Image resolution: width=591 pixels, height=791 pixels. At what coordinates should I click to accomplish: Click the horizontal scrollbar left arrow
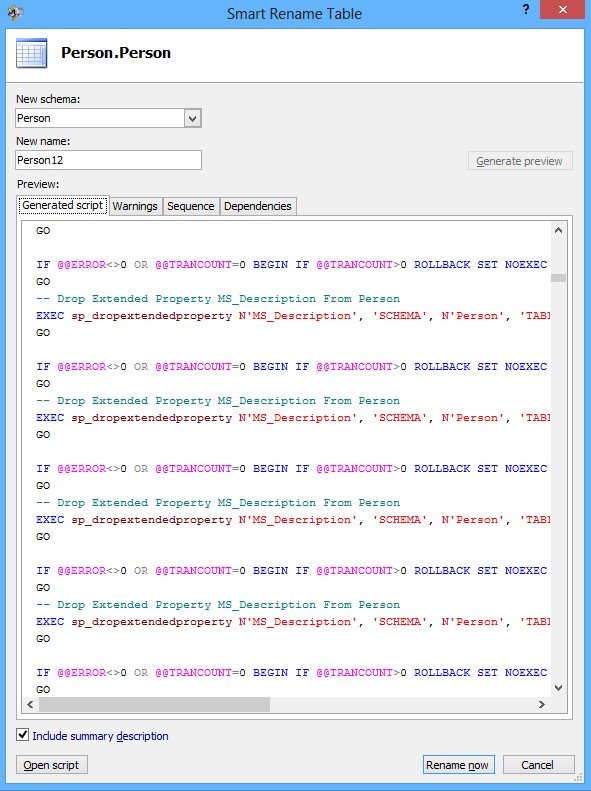30,704
